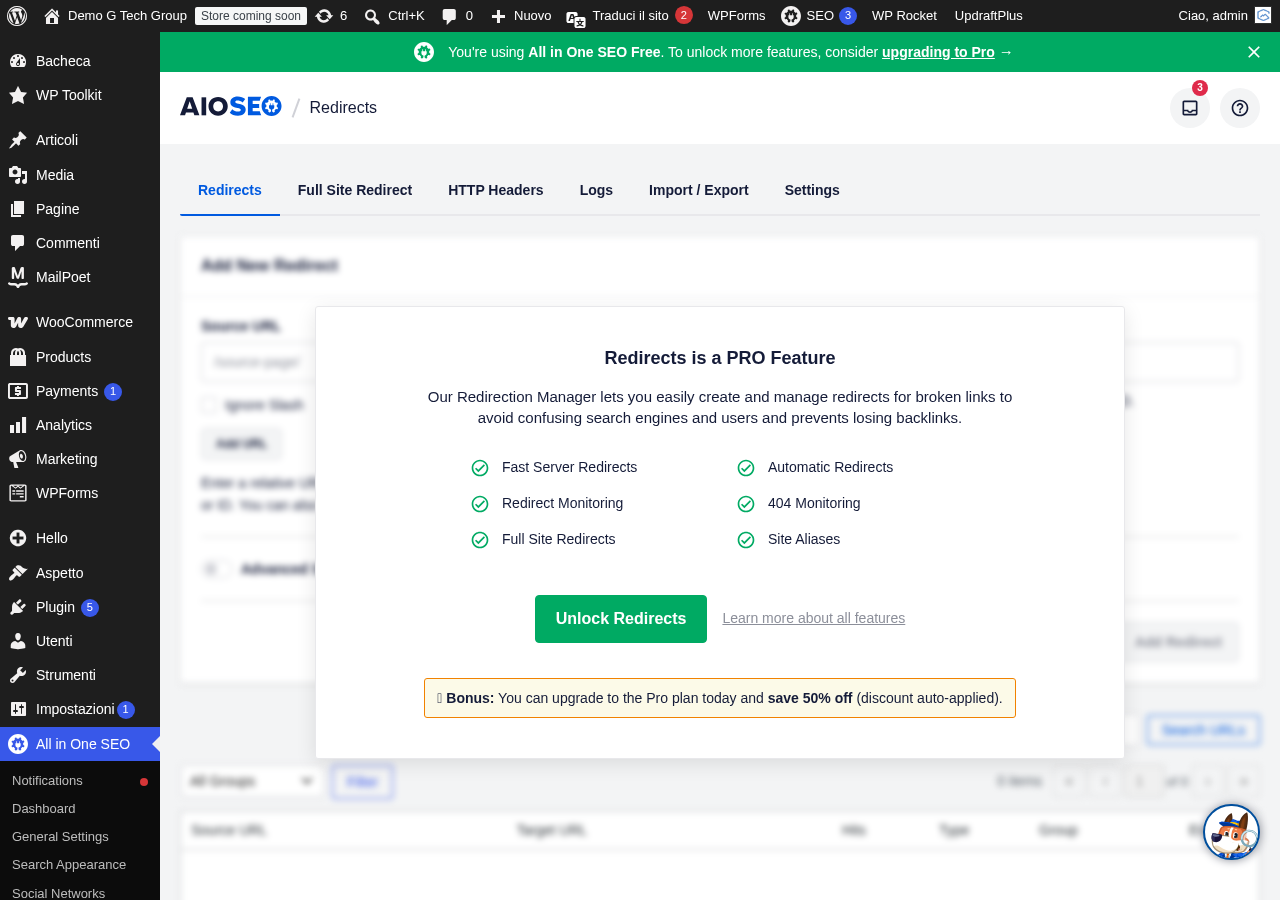
Task: Expand the All Groups dropdown
Action: click(252, 781)
